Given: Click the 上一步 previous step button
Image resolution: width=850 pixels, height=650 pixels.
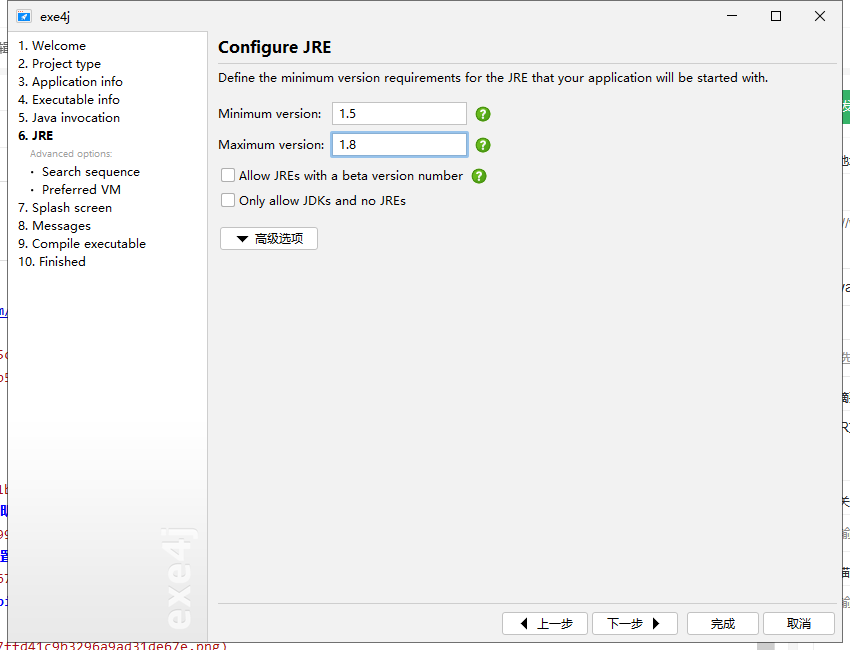Looking at the screenshot, I should (x=545, y=623).
